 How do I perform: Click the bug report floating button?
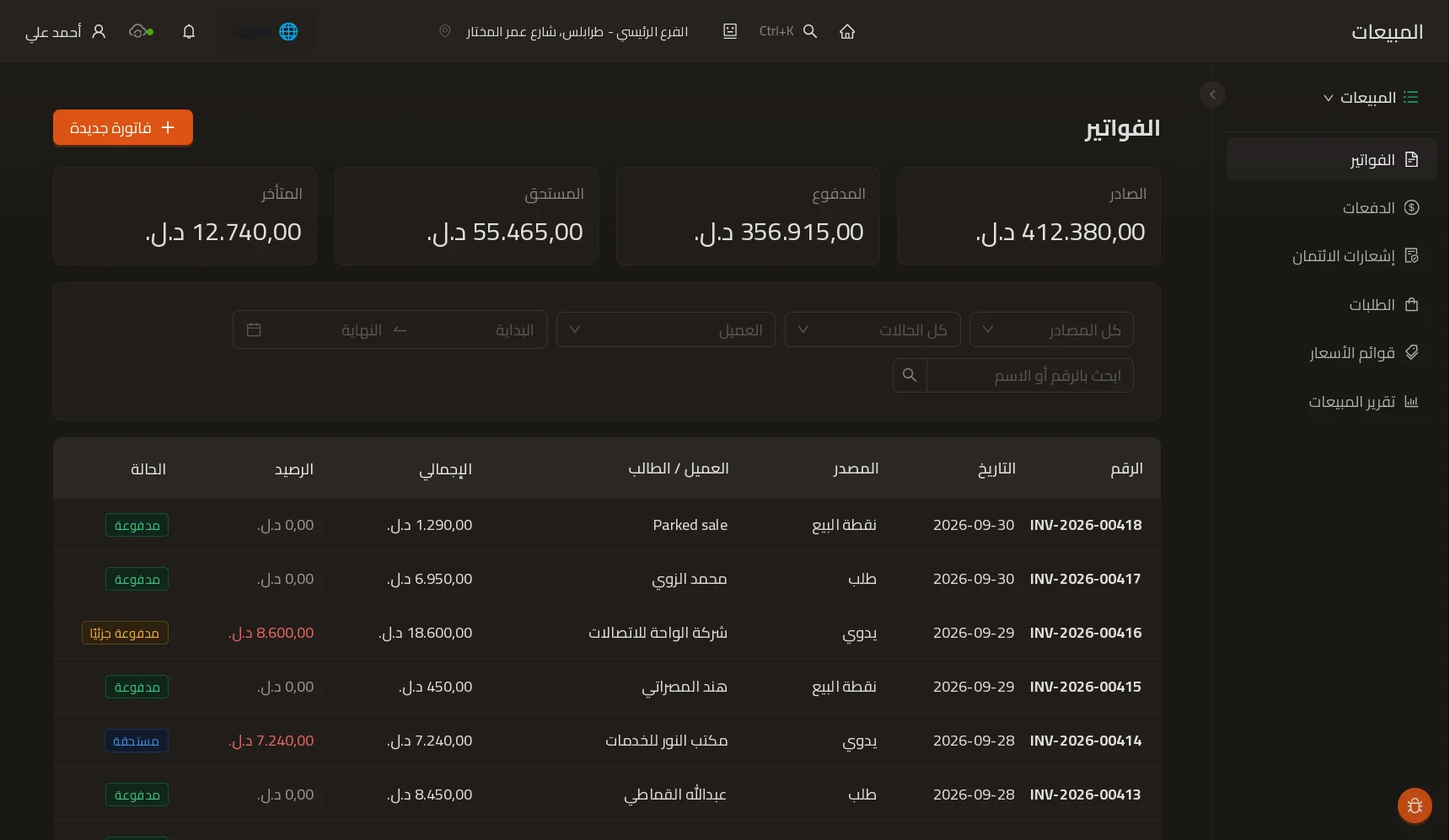pos(1415,805)
